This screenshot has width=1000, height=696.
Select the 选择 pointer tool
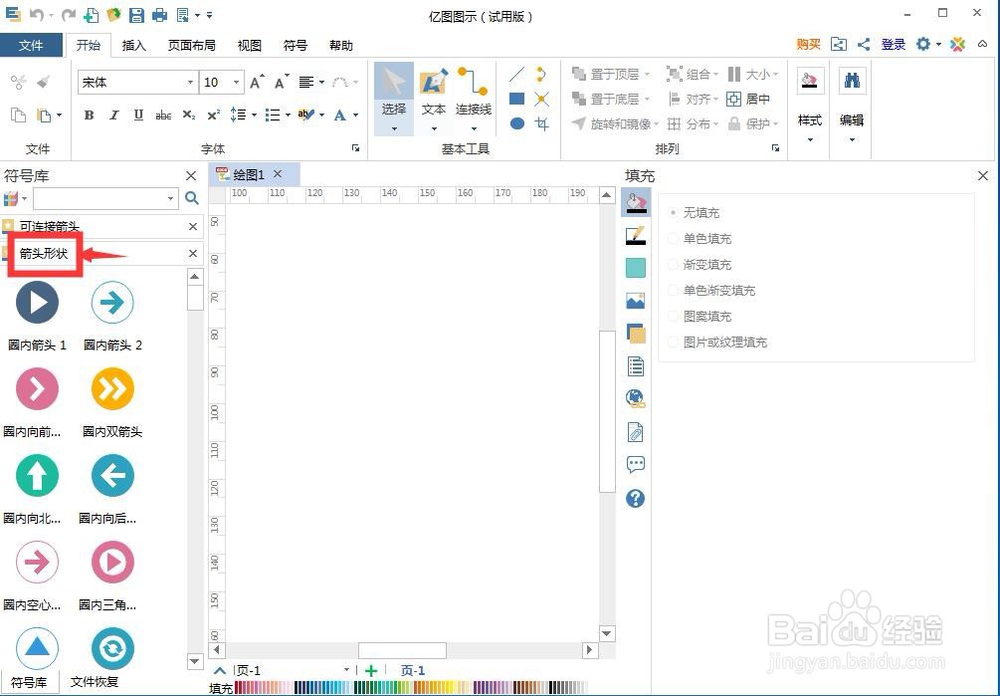[x=393, y=99]
